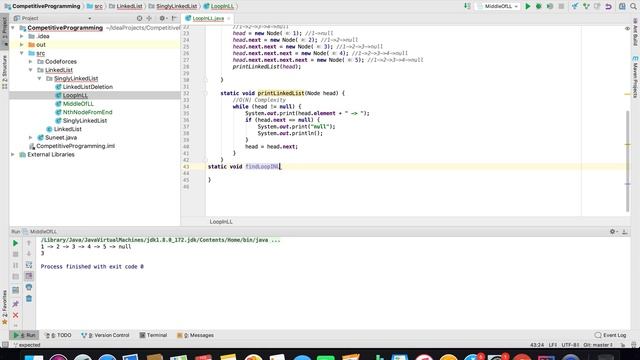Click the Stop square in Run panel
This screenshot has height=360, width=640.
click(15, 254)
